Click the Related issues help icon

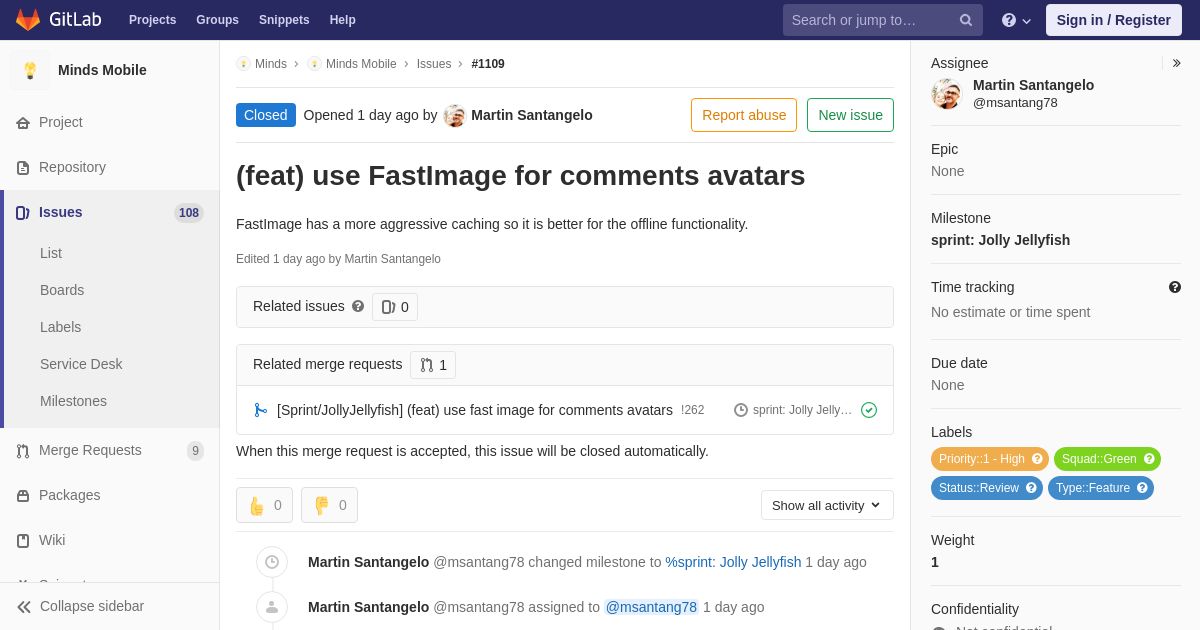coord(358,306)
